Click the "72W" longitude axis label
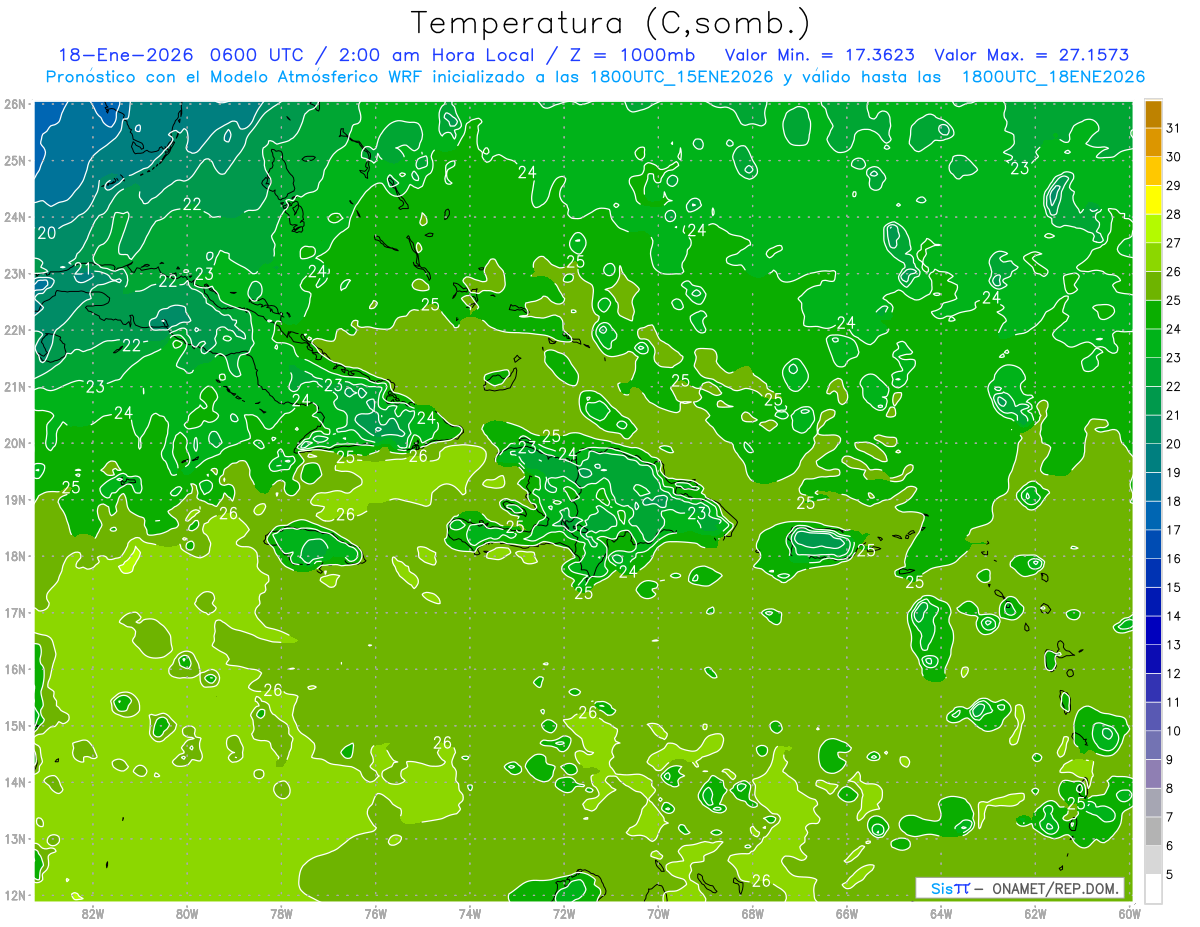1200x927 pixels. coord(564,913)
